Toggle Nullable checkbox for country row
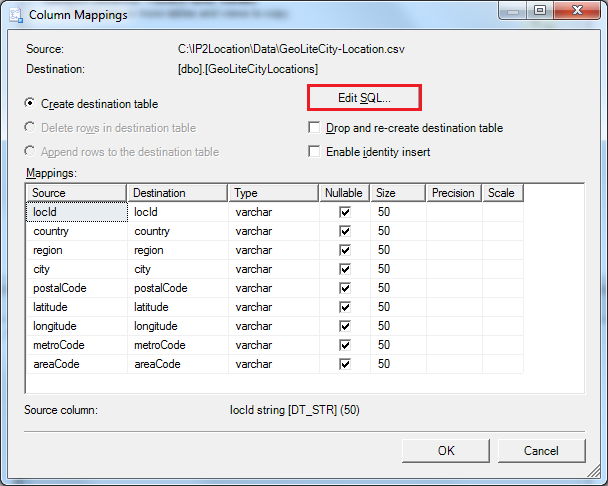Viewport: 608px width, 486px height. pyautogui.click(x=345, y=231)
